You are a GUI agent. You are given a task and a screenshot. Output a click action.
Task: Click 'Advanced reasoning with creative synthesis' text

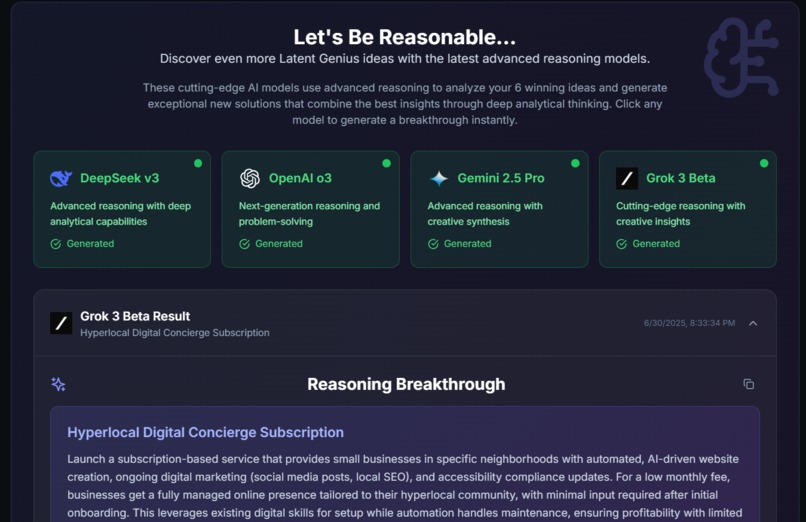point(485,214)
